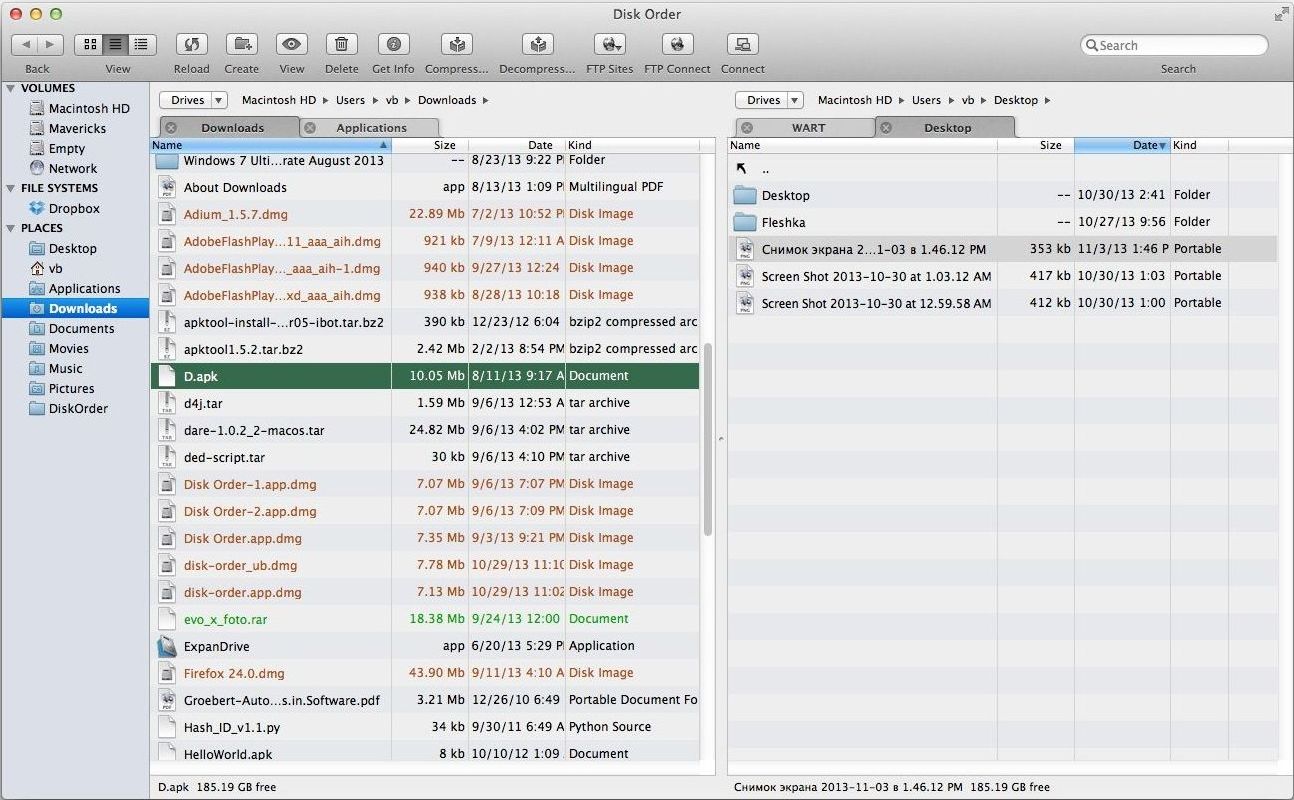Open Get Info from the toolbar
The width and height of the screenshot is (1294, 800).
tap(393, 44)
